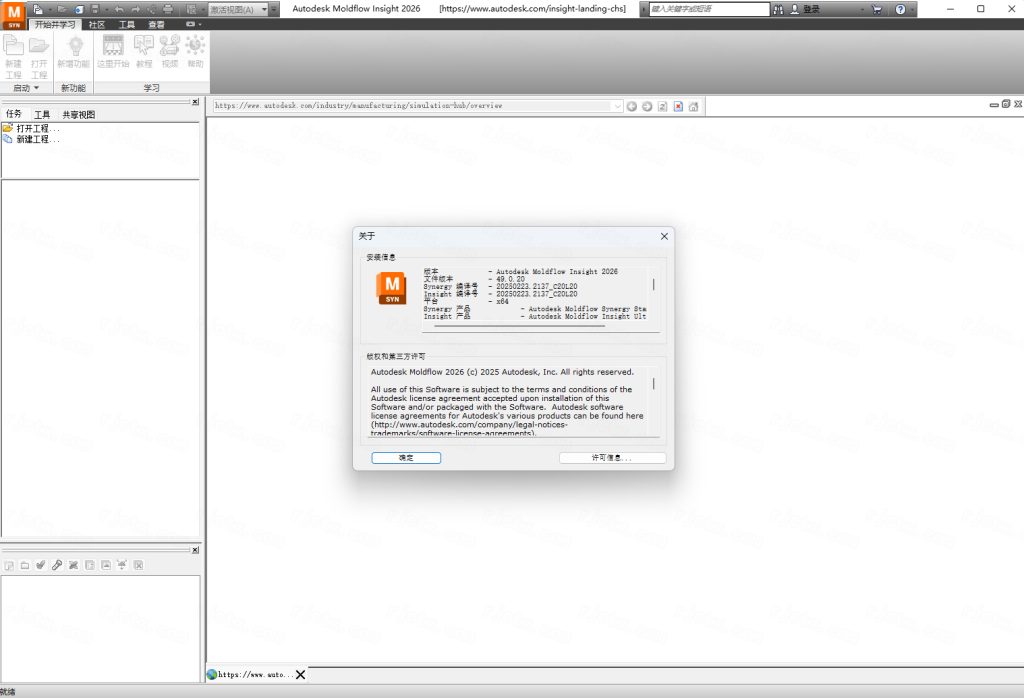Viewport: 1024px width, 698px height.
Task: Click the browser Forward navigation arrow
Action: pyautogui.click(x=647, y=106)
